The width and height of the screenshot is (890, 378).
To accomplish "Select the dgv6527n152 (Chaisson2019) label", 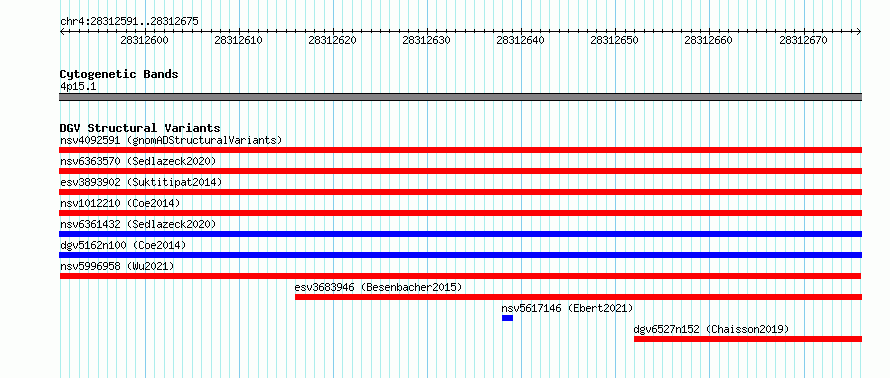I will tap(711, 329).
